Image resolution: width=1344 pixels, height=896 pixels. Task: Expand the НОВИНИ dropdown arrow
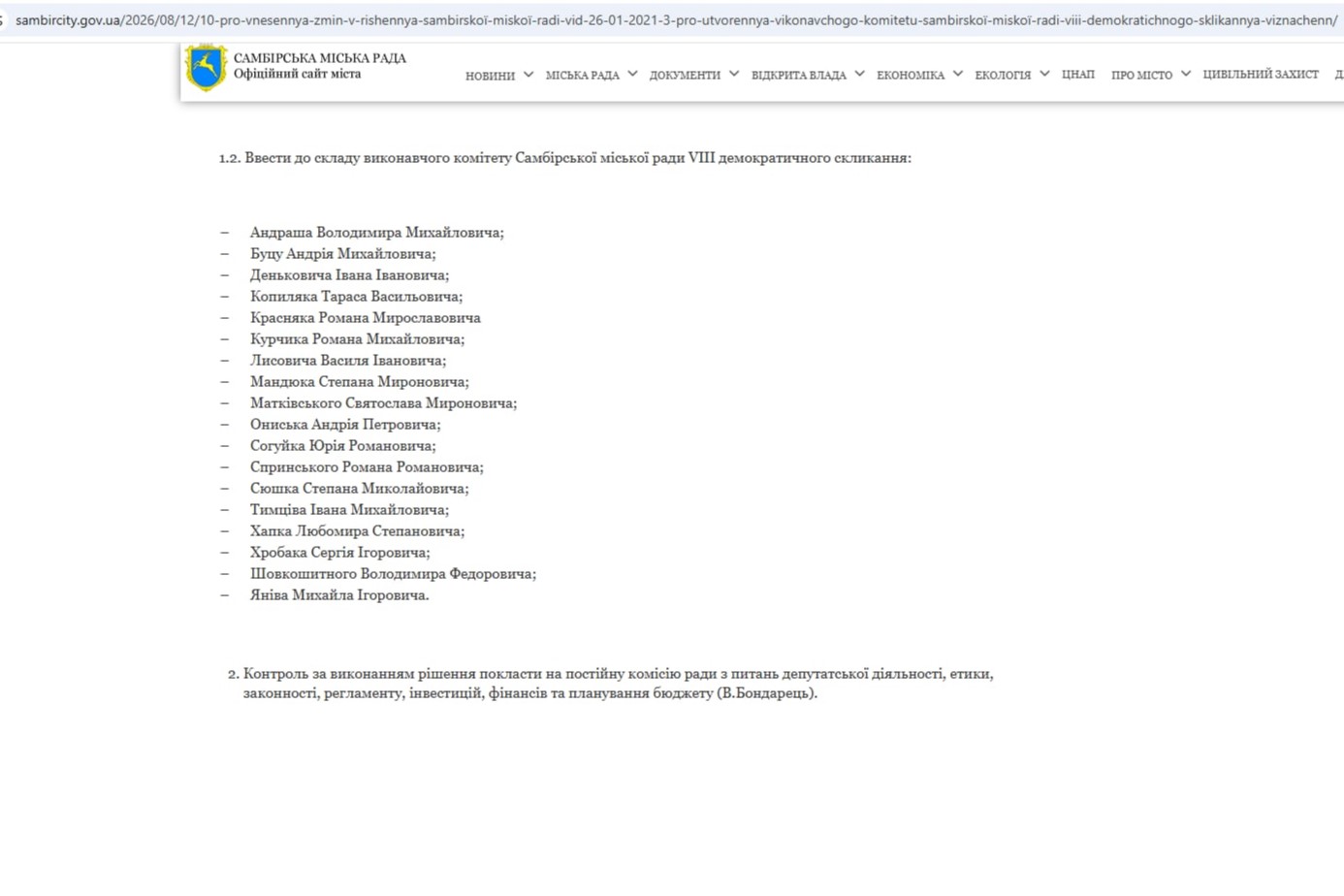pos(528,74)
